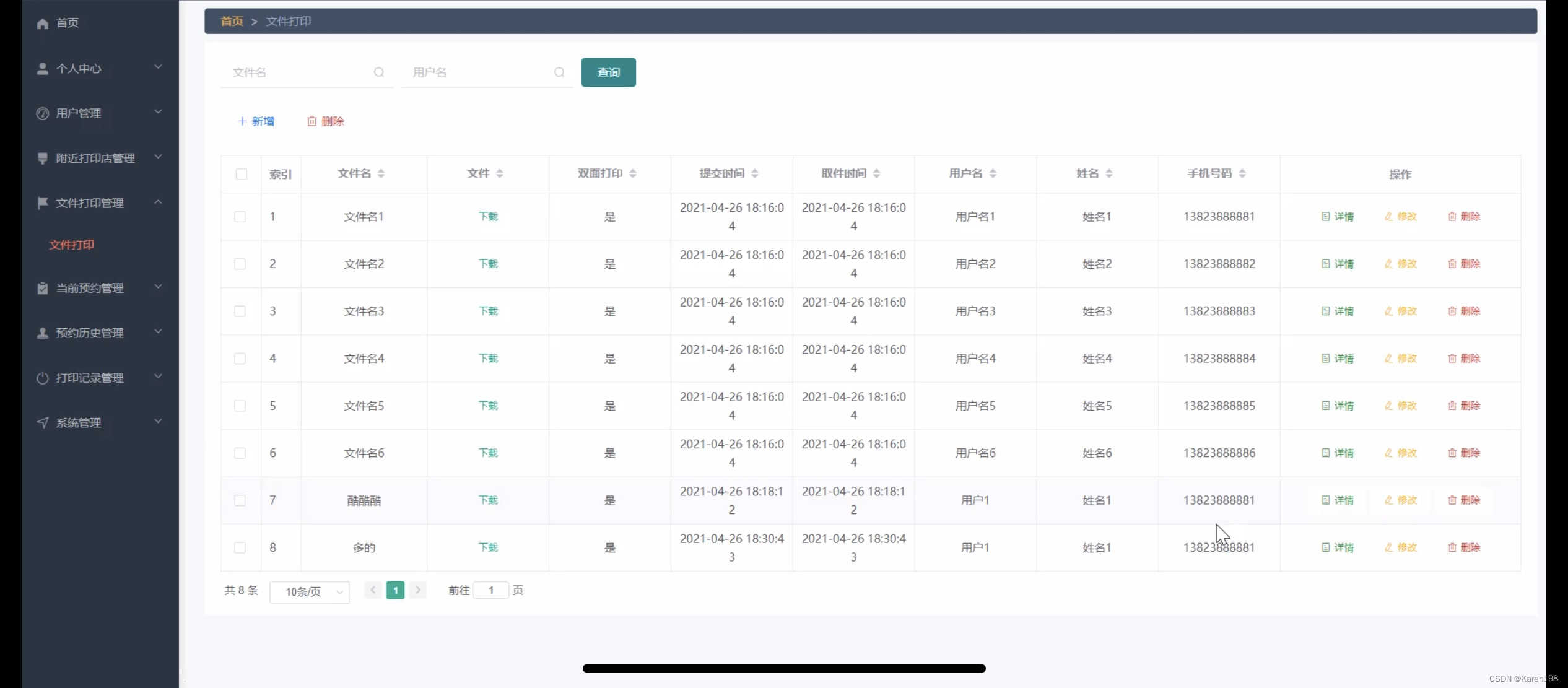Screen dimensions: 1568x688
Task: Click the flag icon beside 文件打印管理
Action: pos(42,203)
